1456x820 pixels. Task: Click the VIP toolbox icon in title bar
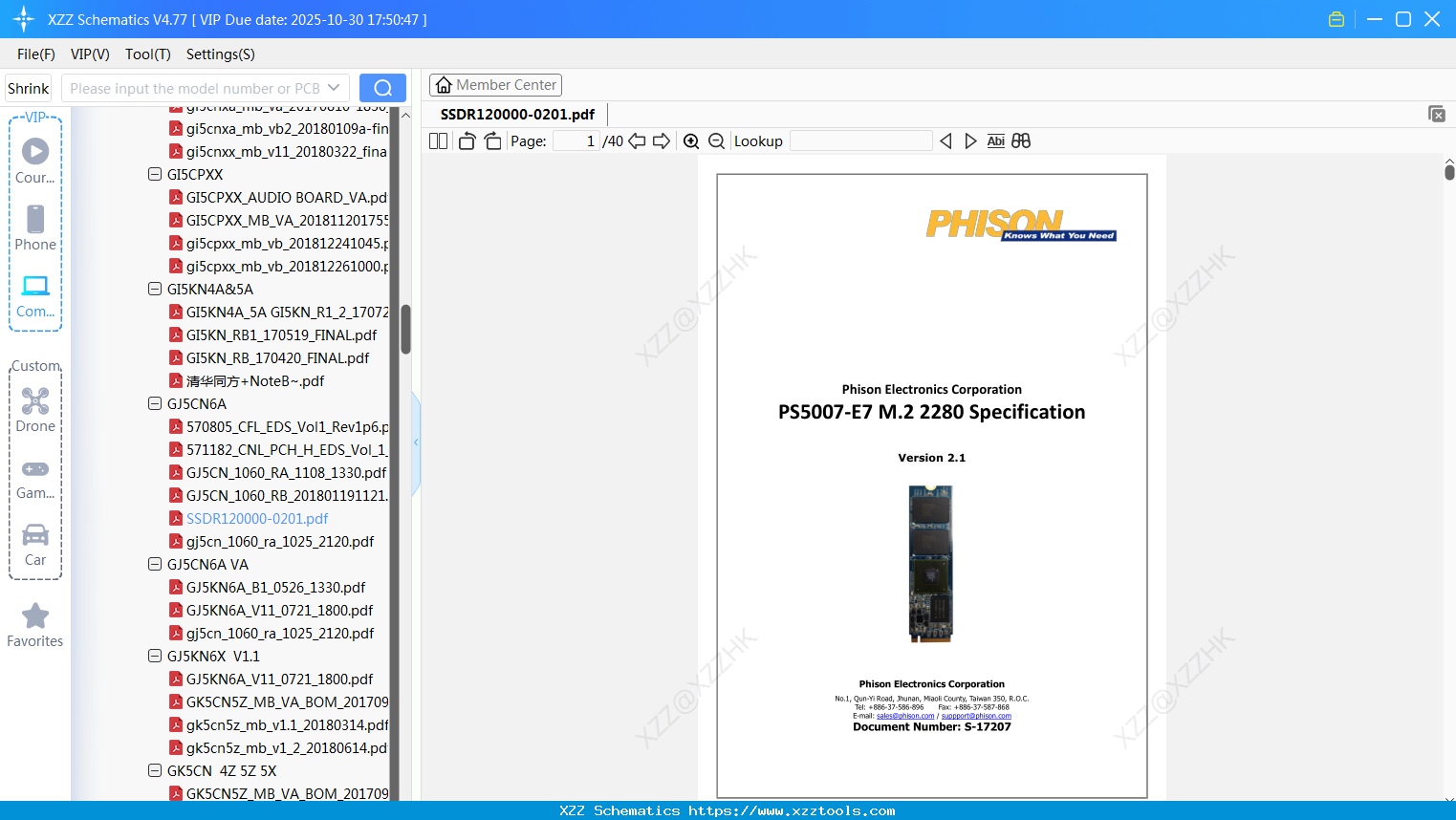[1336, 19]
